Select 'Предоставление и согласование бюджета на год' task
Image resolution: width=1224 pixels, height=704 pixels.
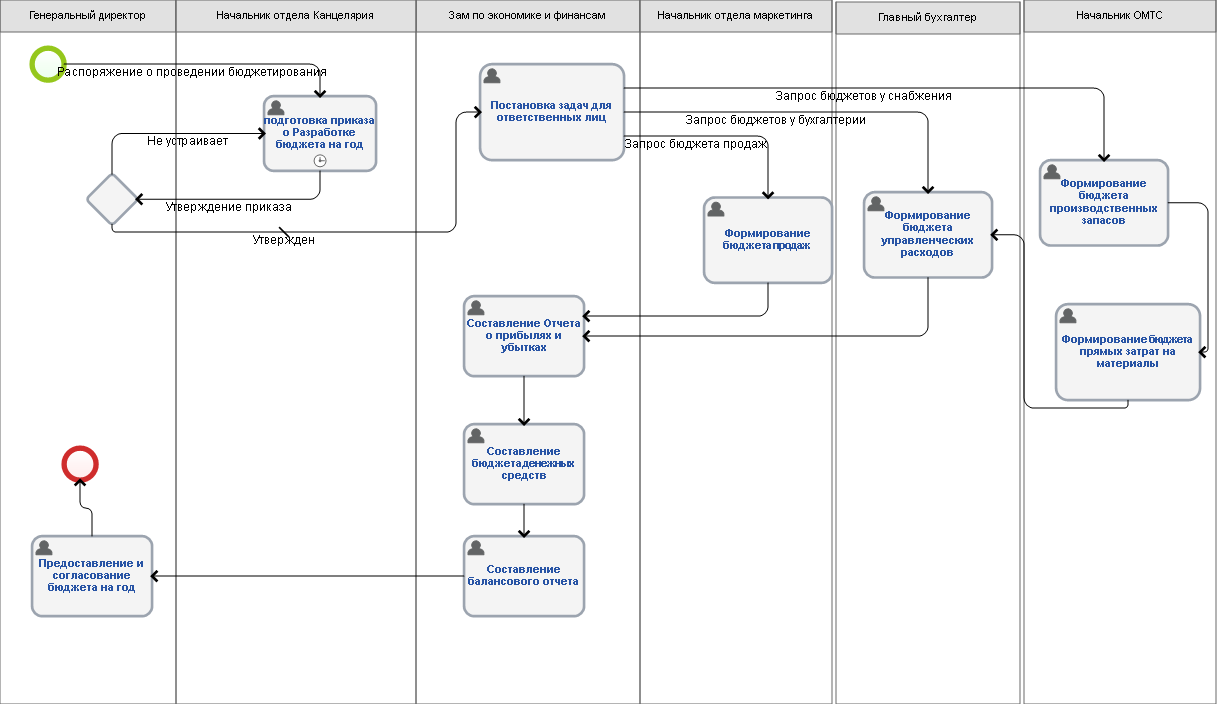point(92,576)
